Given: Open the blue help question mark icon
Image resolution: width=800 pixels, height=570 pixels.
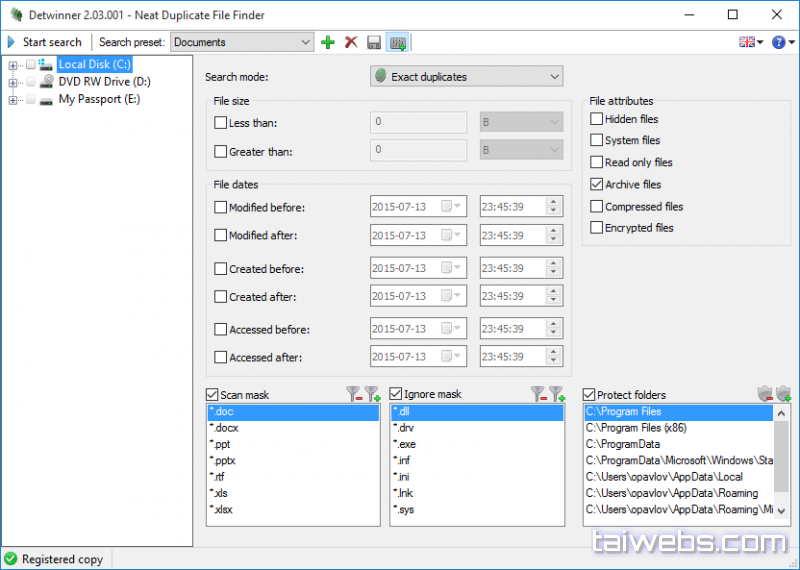Looking at the screenshot, I should point(777,42).
